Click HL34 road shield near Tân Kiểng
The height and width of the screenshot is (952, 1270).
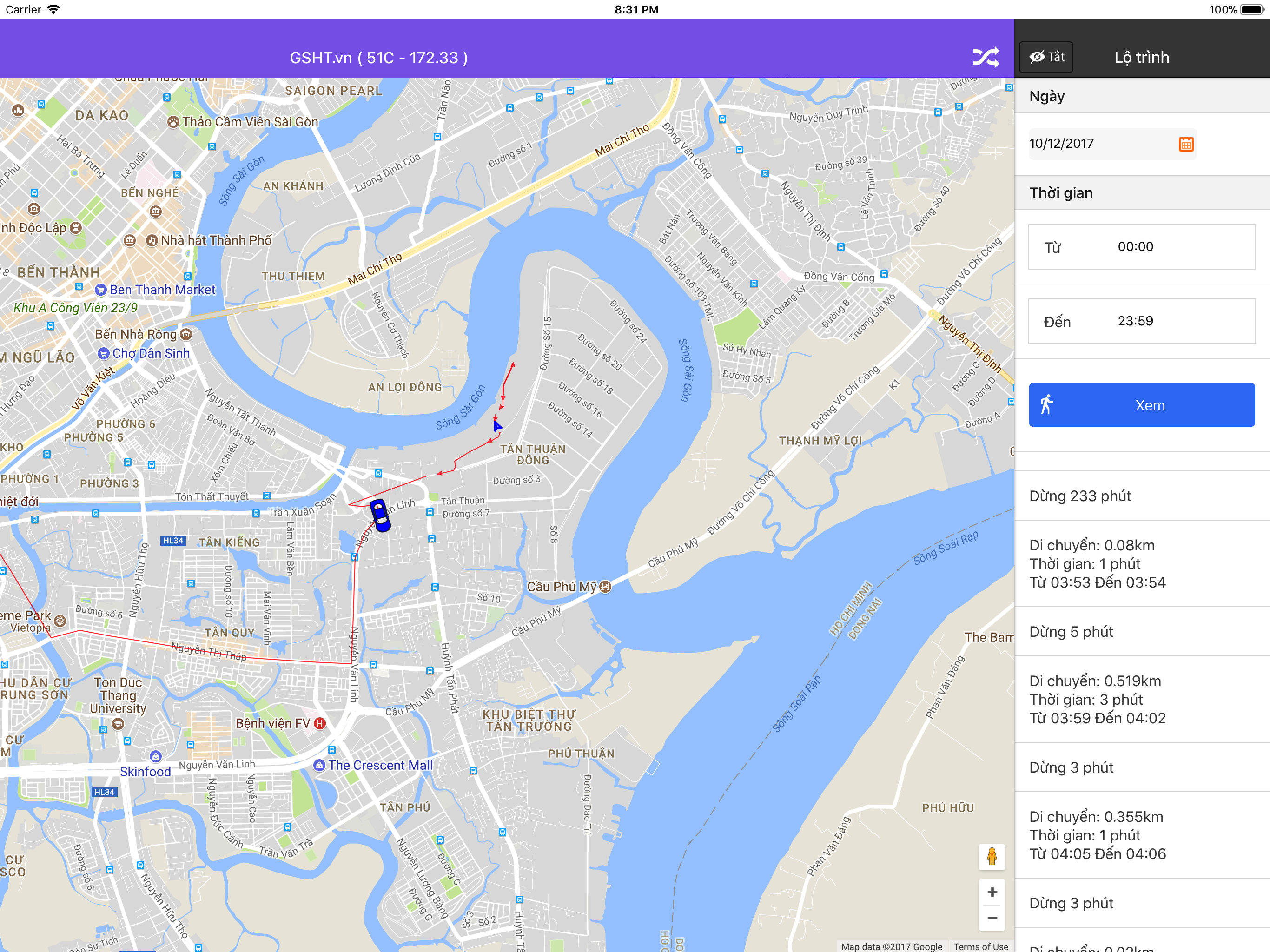point(173,540)
